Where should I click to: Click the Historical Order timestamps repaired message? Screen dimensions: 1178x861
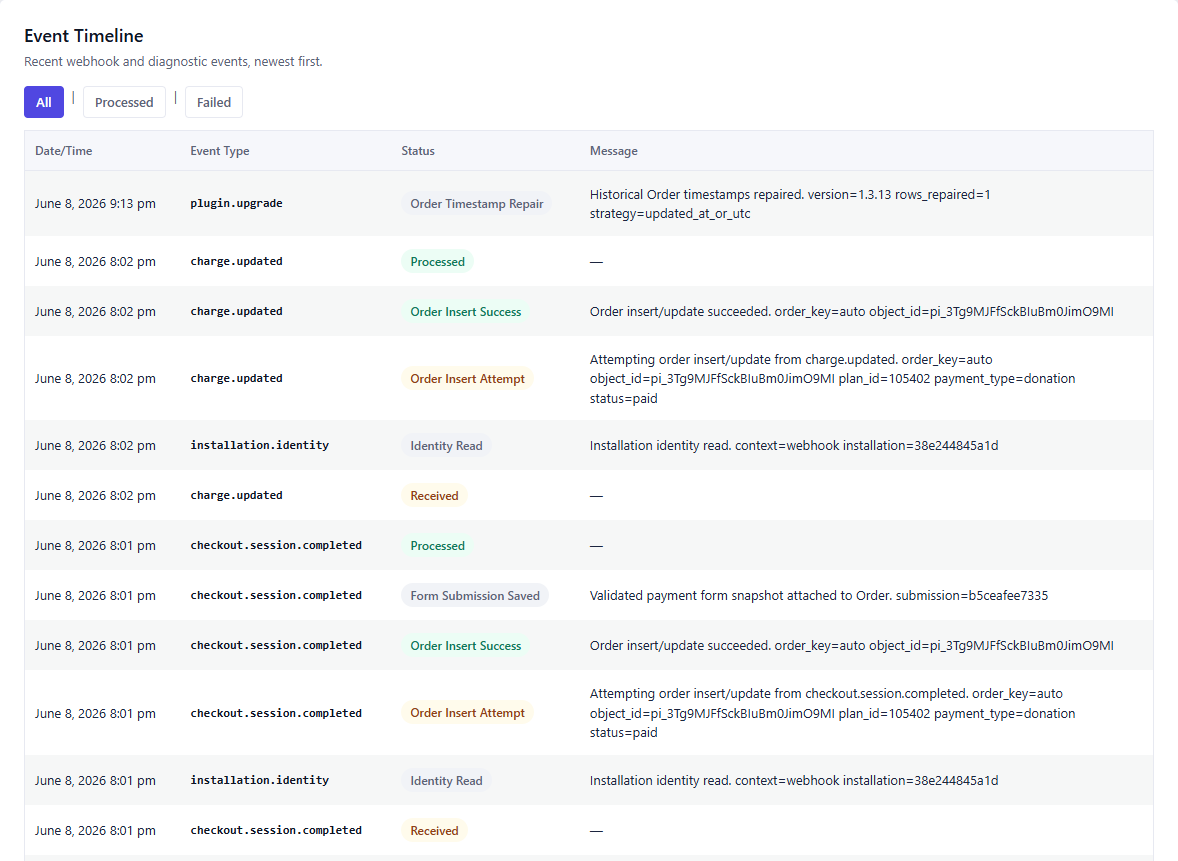pos(790,204)
